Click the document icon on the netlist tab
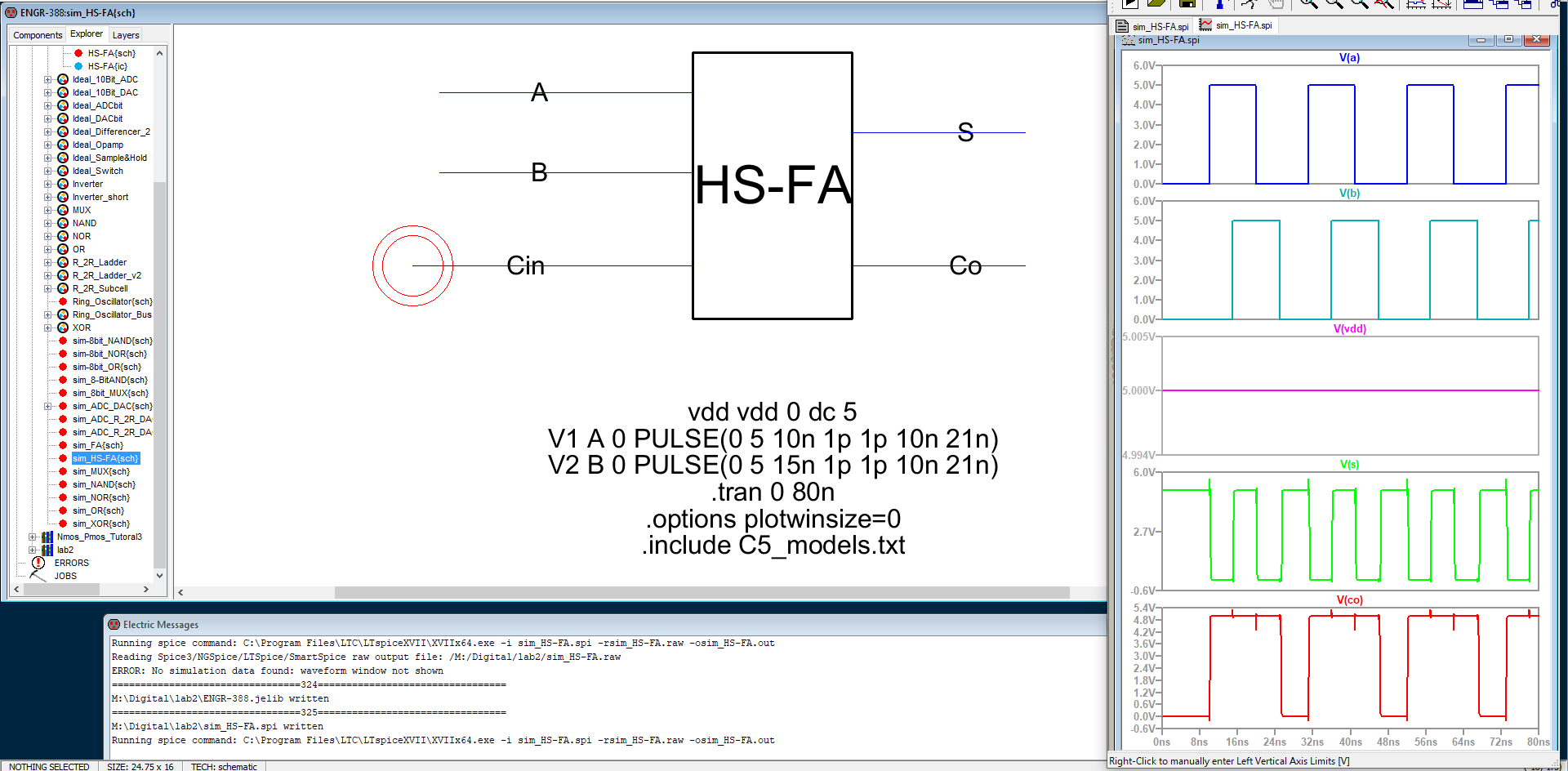 (x=1122, y=26)
